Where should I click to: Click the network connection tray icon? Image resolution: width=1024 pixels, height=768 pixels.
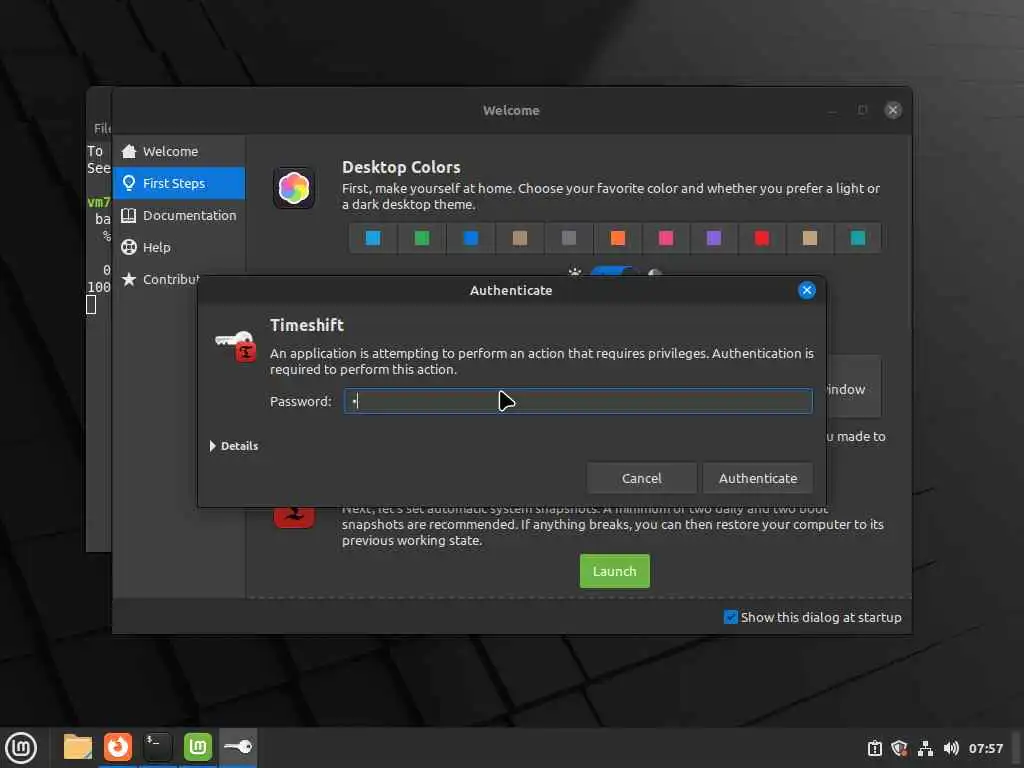pos(925,748)
